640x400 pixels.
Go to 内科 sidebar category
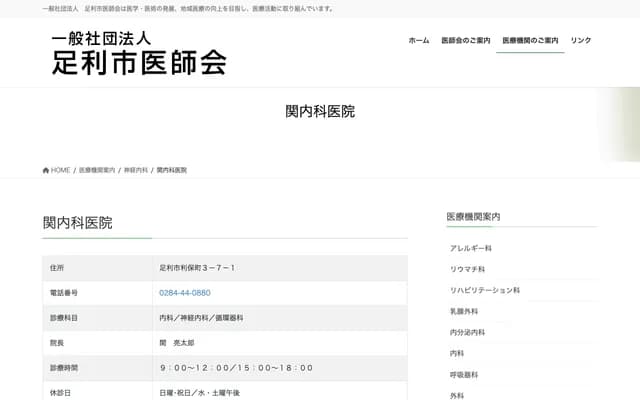pyautogui.click(x=458, y=353)
